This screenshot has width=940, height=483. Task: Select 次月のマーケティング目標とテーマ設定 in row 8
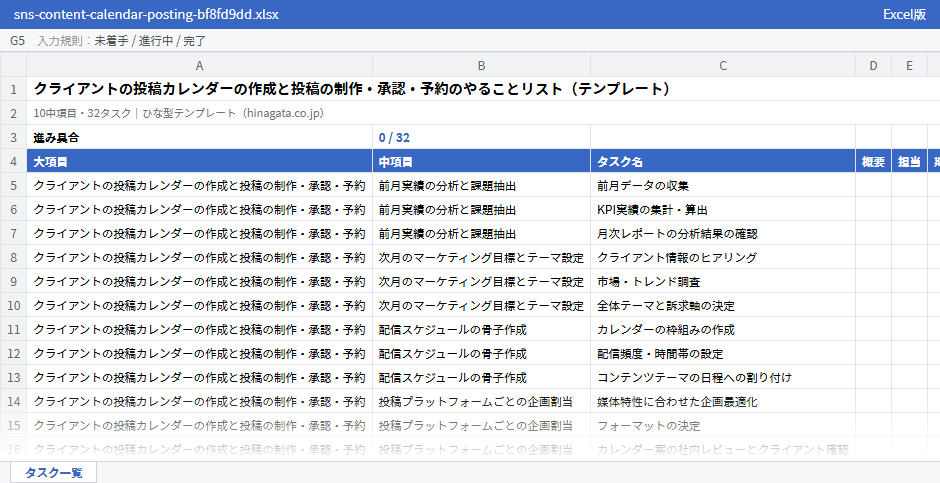pos(481,257)
